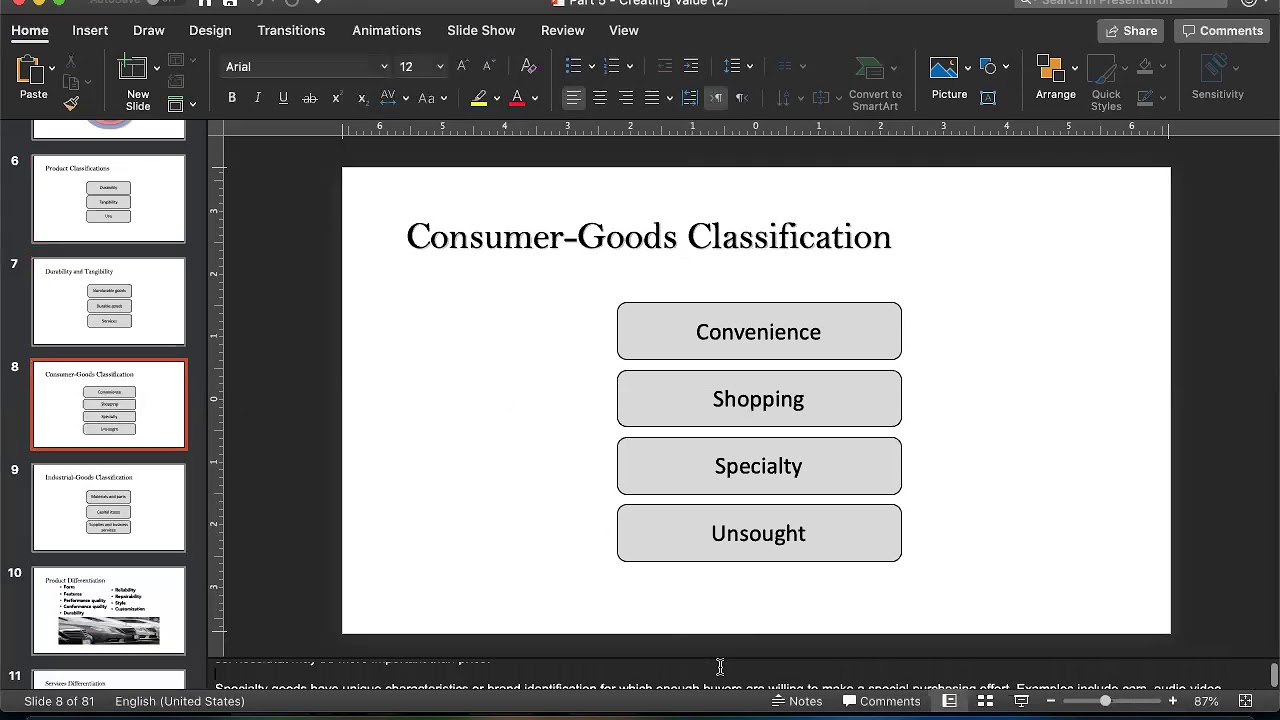Fit slide to current window
The width and height of the screenshot is (1280, 720).
(1245, 701)
